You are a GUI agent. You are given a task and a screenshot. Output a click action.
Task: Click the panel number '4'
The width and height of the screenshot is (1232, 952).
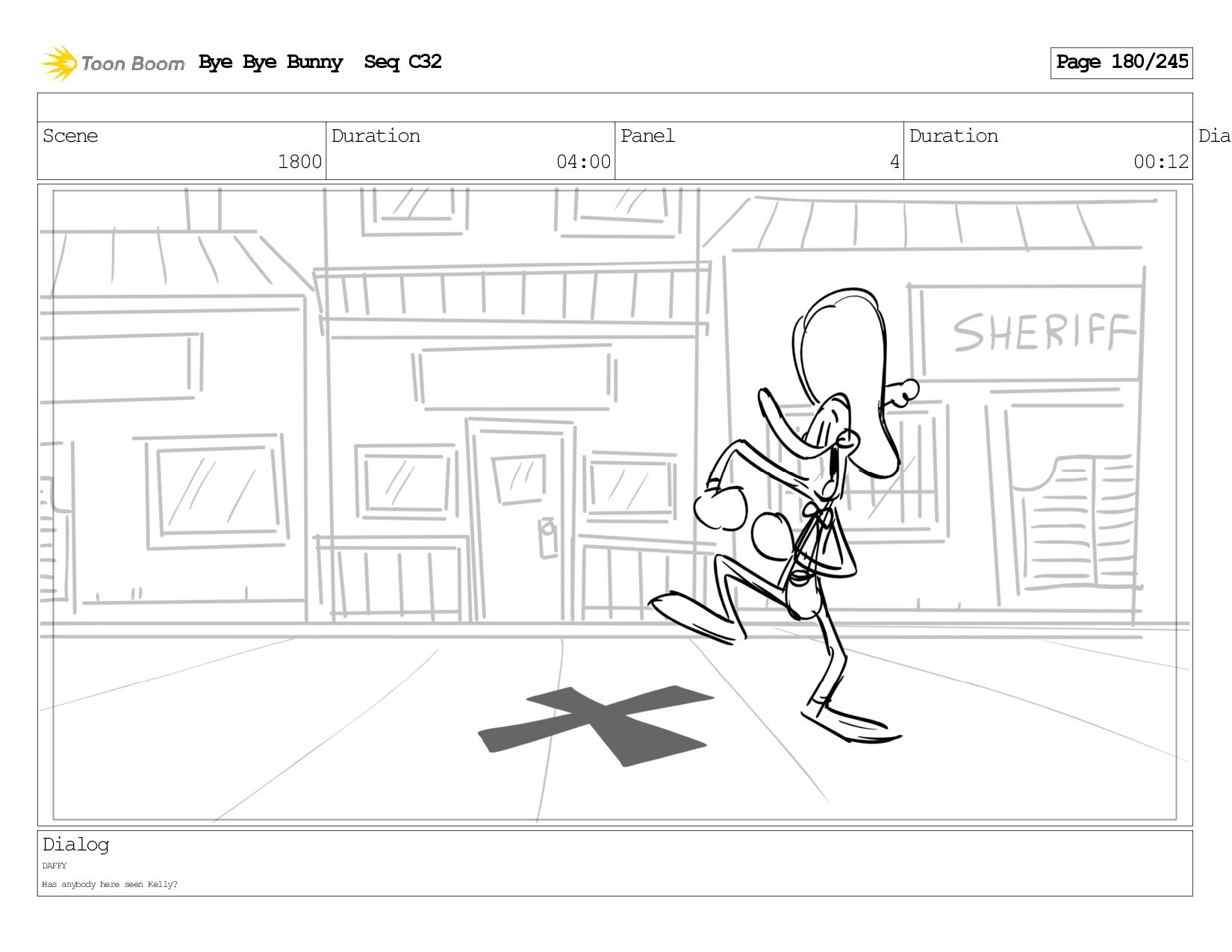click(895, 162)
